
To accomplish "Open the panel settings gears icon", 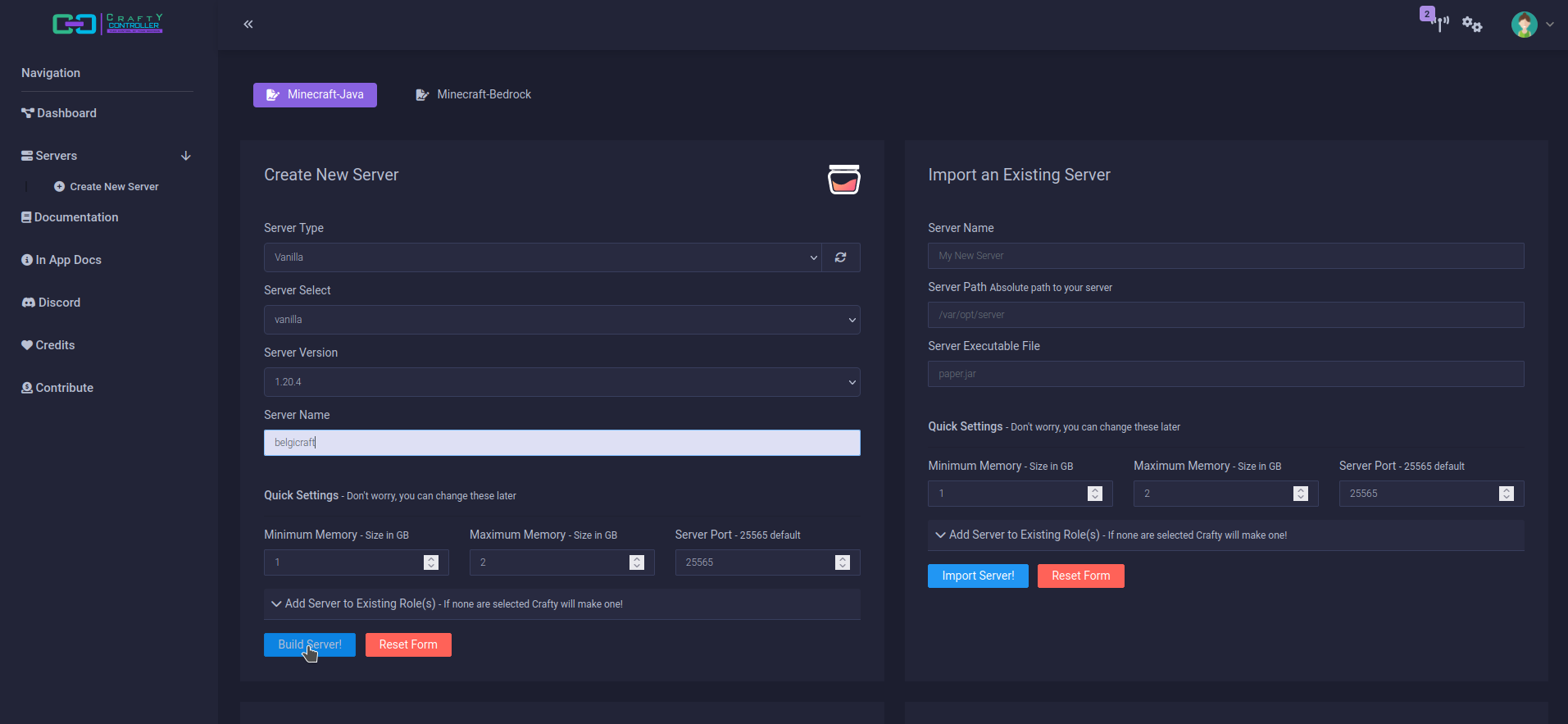I will click(x=1472, y=25).
